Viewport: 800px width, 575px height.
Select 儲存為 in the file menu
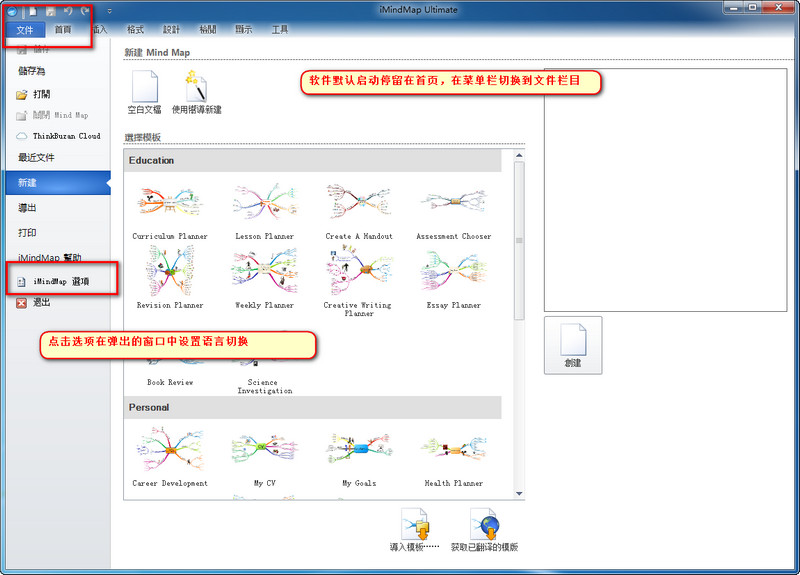tap(32, 71)
